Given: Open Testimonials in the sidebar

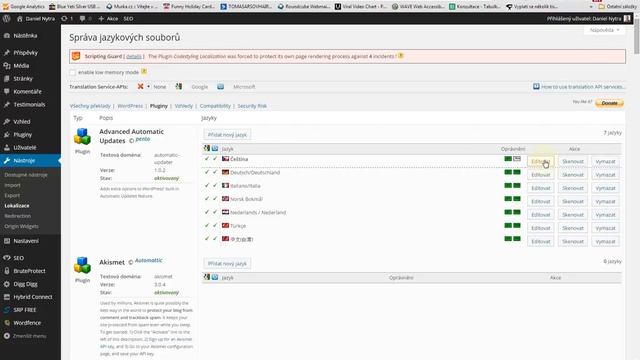Looking at the screenshot, I should 29,104.
